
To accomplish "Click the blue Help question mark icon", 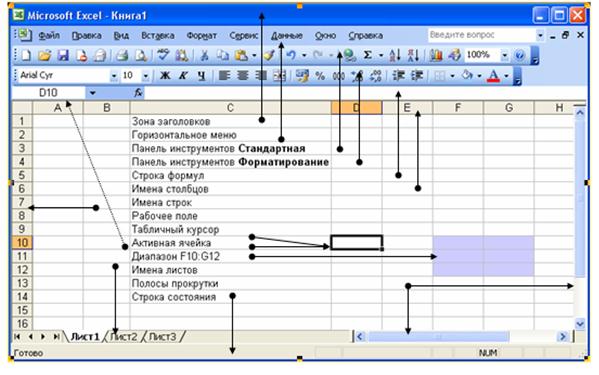I will click(x=520, y=56).
